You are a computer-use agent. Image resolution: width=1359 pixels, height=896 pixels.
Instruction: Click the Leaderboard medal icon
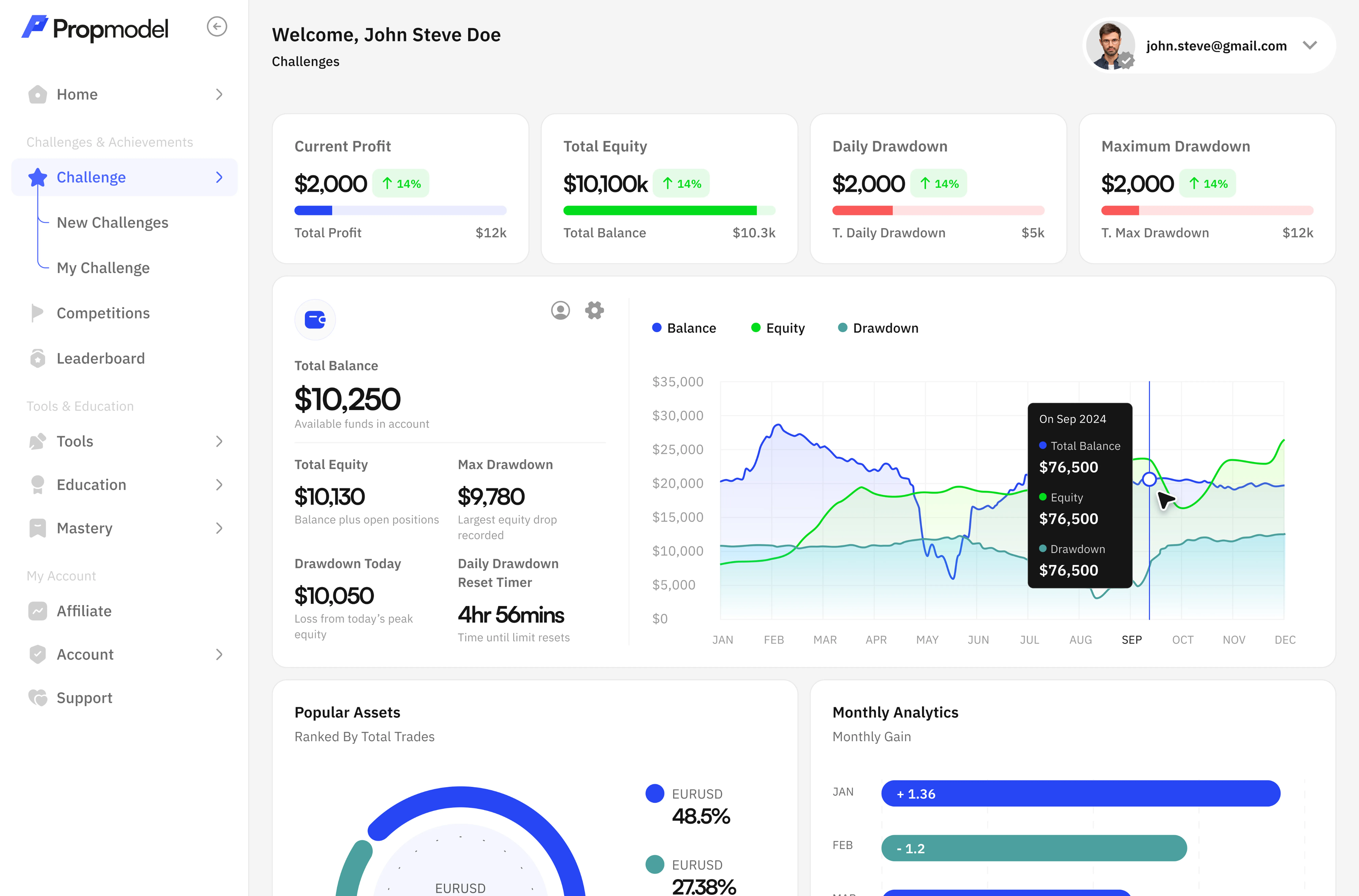pyautogui.click(x=38, y=358)
